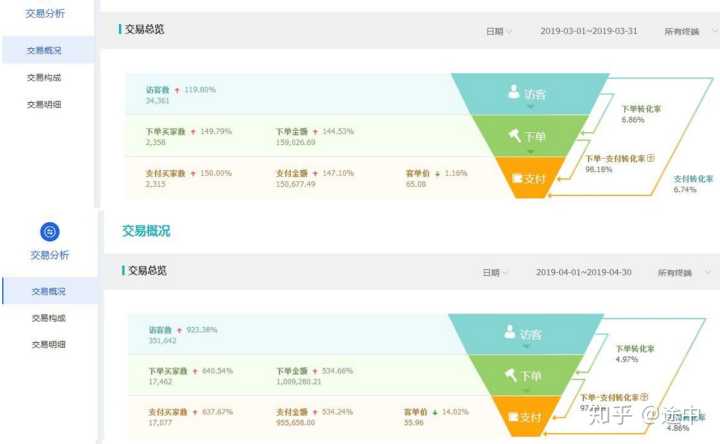Open the 日期 dropdown in the April panel
Screen dimensions: 720x444
point(495,272)
